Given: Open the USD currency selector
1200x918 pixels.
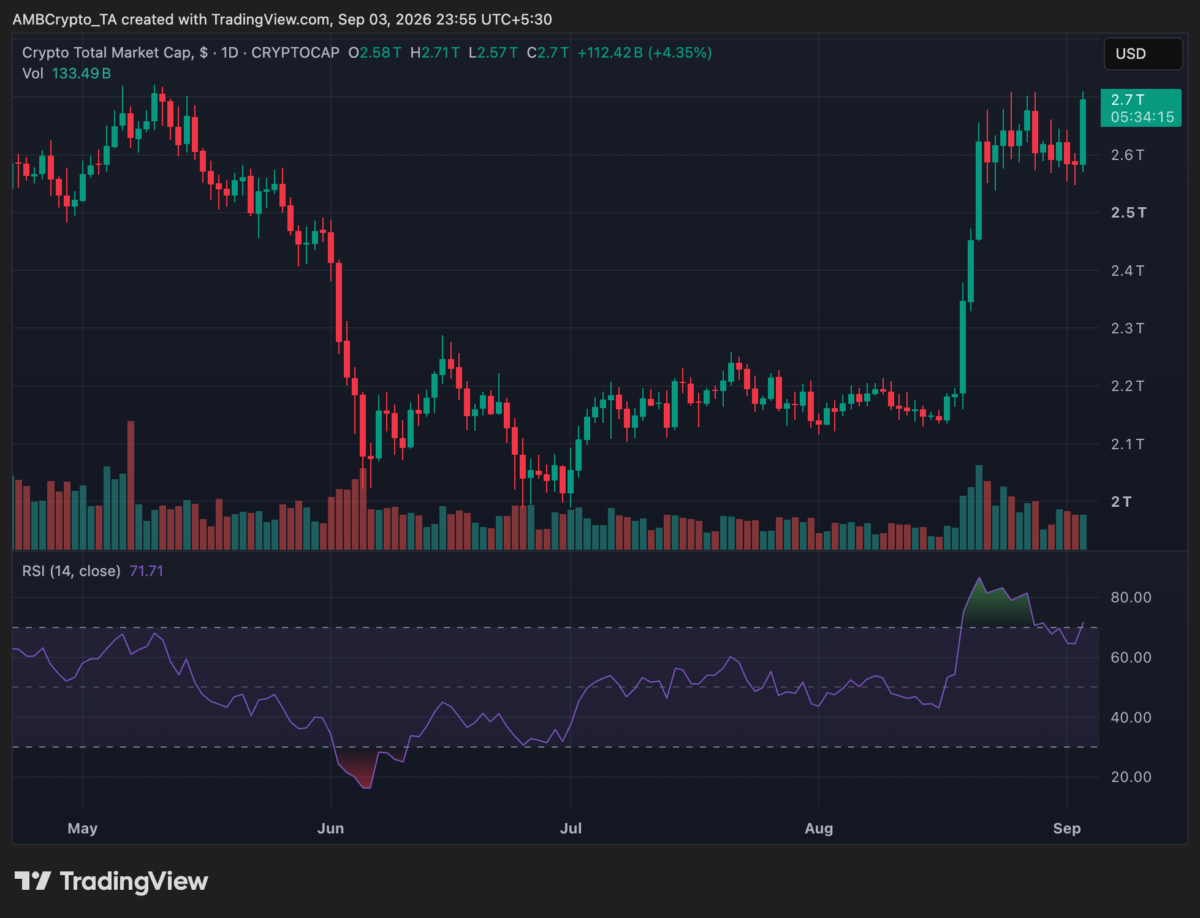Looking at the screenshot, I should 1142,54.
